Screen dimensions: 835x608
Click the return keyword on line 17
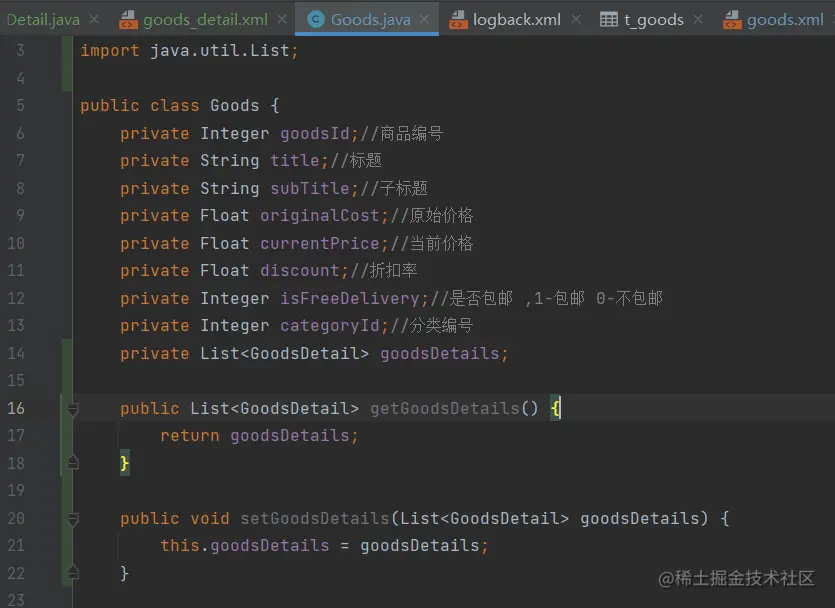pos(190,436)
